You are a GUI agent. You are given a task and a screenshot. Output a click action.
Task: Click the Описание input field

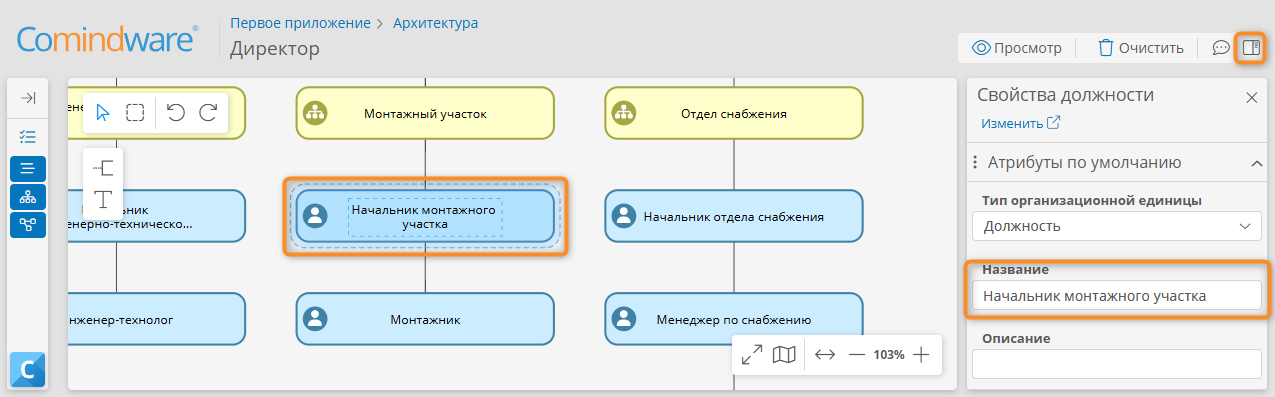tap(1117, 365)
